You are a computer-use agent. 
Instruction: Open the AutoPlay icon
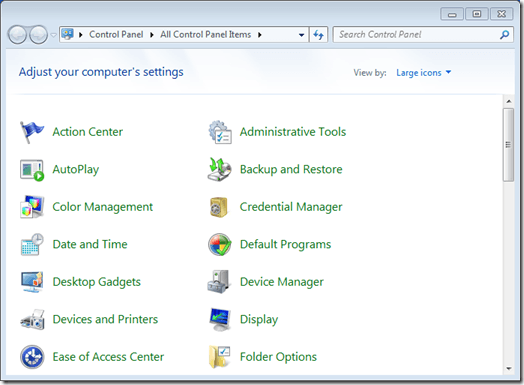coord(32,170)
